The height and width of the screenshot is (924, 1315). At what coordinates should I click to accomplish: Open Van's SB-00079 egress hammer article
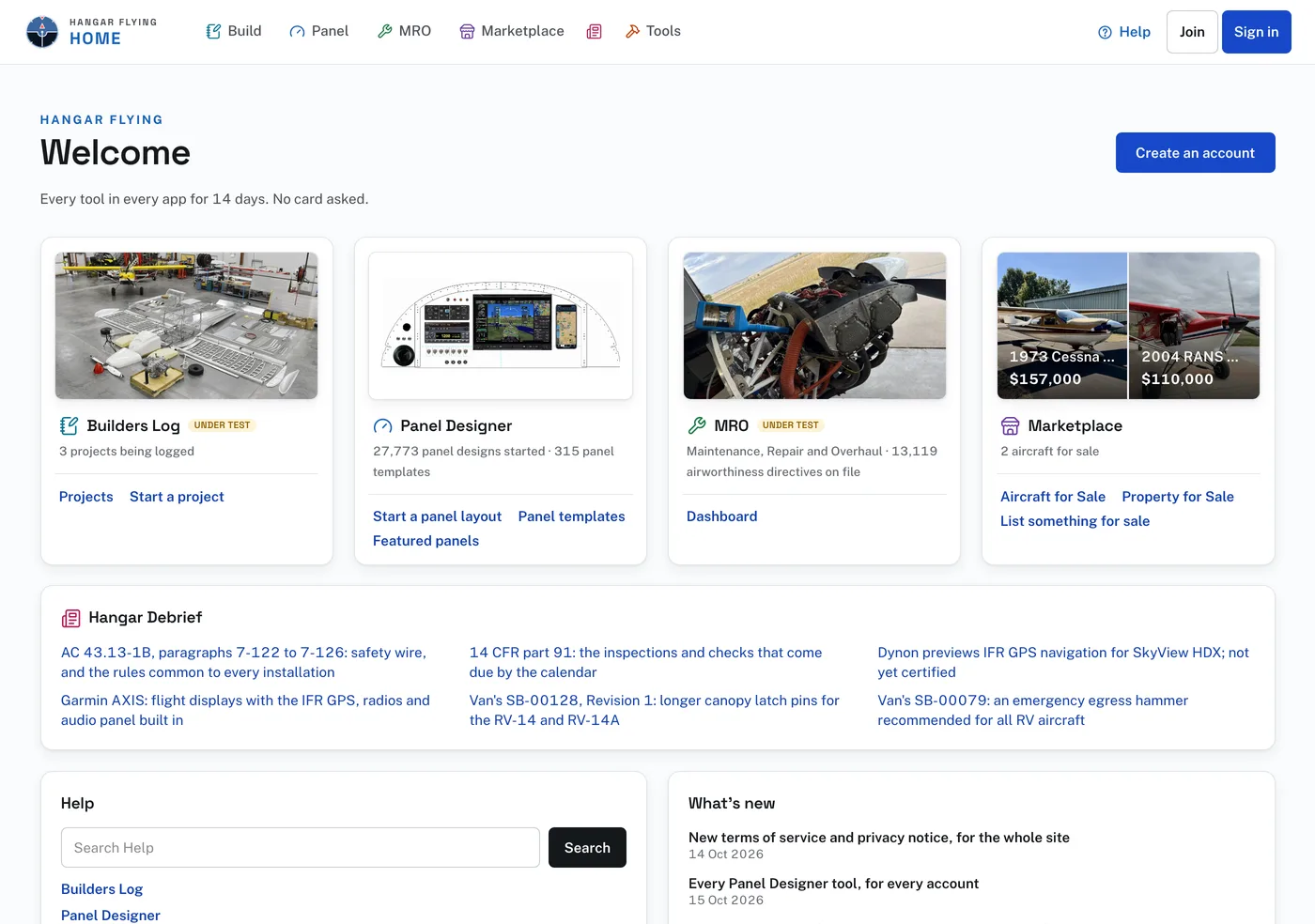point(1033,711)
